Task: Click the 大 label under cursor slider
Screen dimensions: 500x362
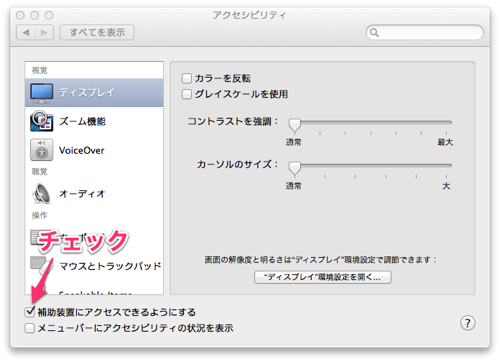Action: coord(446,186)
